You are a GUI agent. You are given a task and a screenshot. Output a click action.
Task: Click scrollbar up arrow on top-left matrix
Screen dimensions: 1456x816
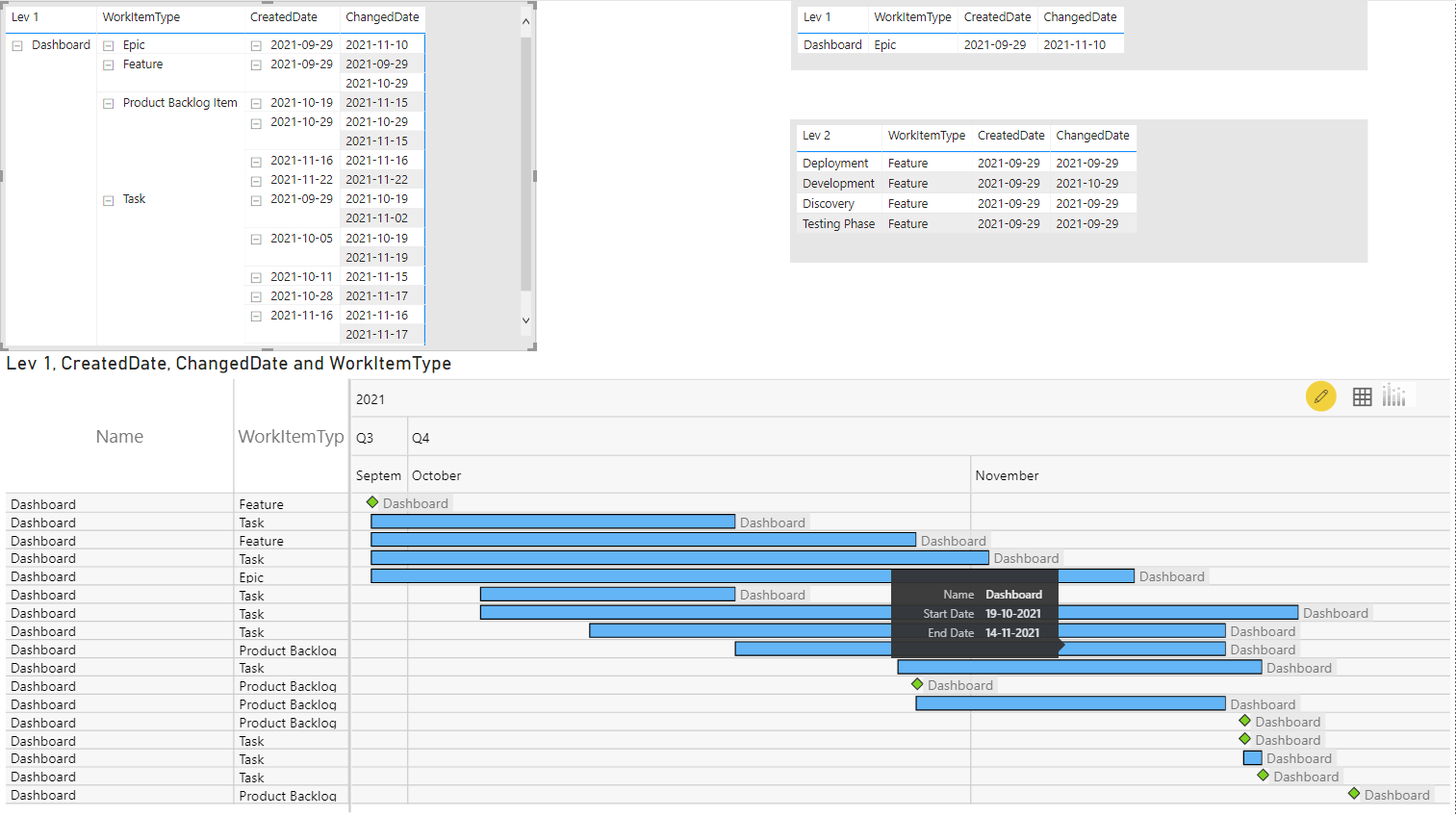[524, 19]
